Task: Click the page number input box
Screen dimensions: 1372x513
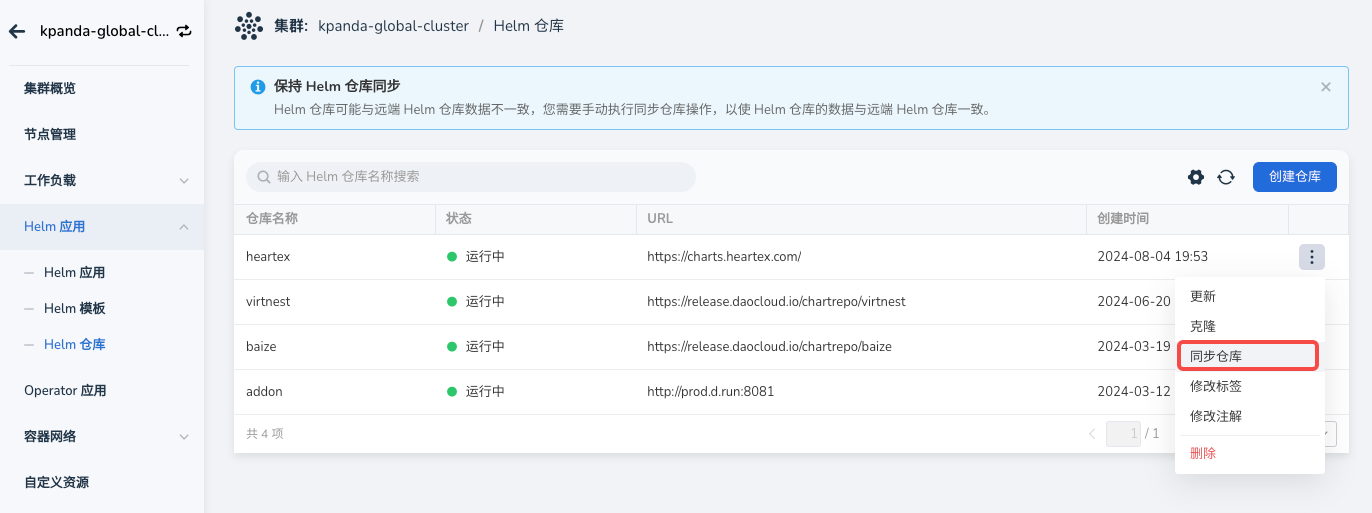Action: pos(1122,434)
